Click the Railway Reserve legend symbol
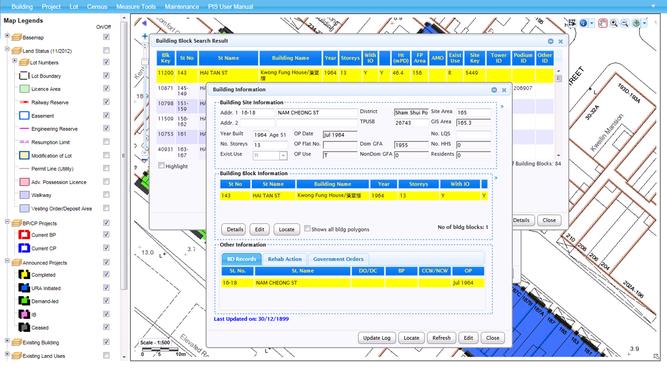Viewport: 667px width, 368px height. [24, 102]
